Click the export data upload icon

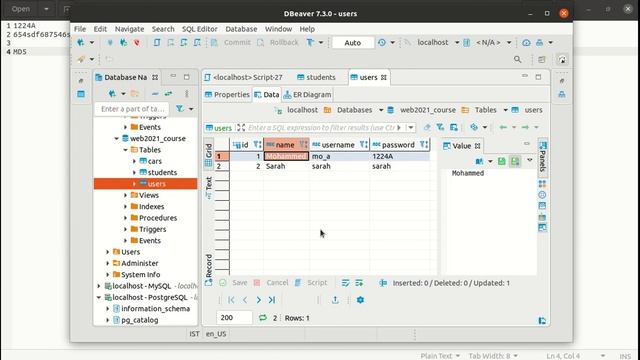(335, 300)
